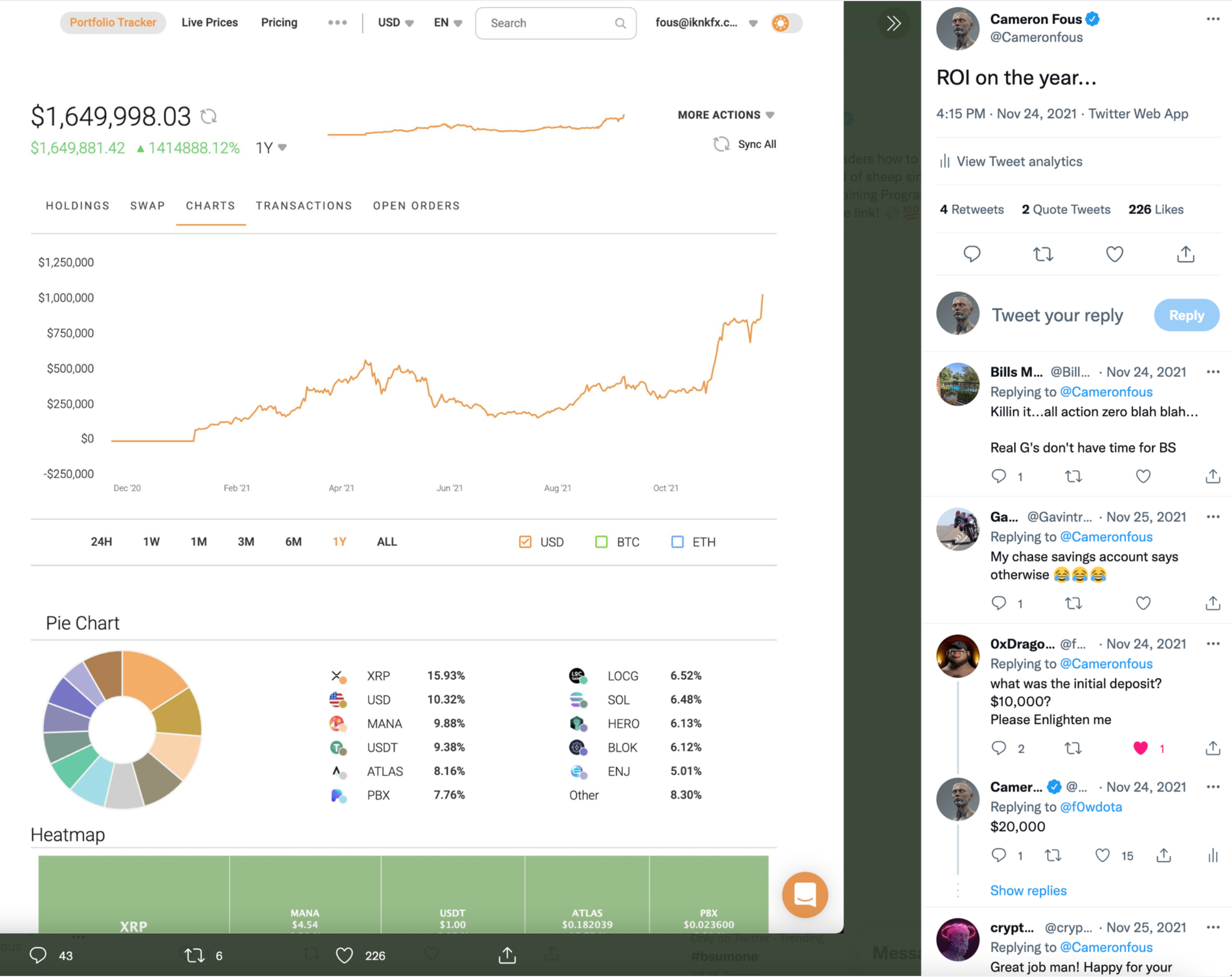View the 4 Retweets list
The height and width of the screenshot is (977, 1232).
tap(972, 209)
